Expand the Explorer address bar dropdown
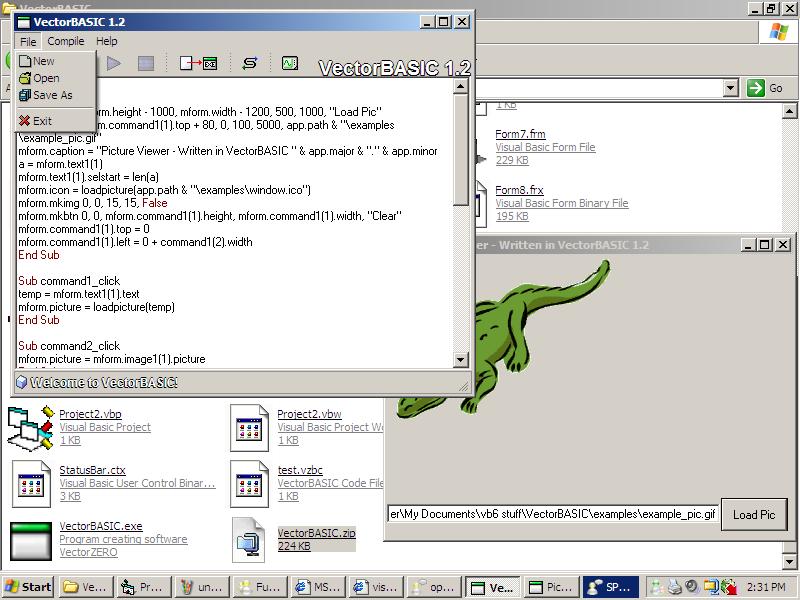This screenshot has width=800, height=600. click(x=730, y=88)
